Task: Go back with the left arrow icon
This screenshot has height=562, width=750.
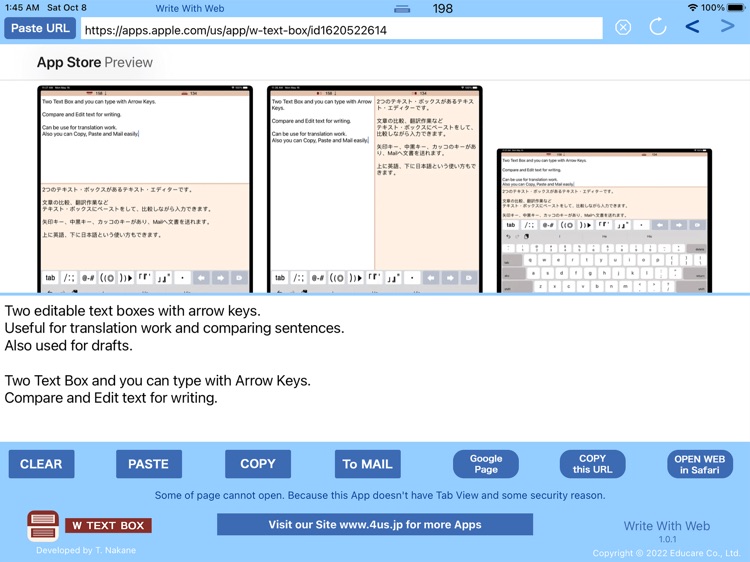Action: click(692, 26)
